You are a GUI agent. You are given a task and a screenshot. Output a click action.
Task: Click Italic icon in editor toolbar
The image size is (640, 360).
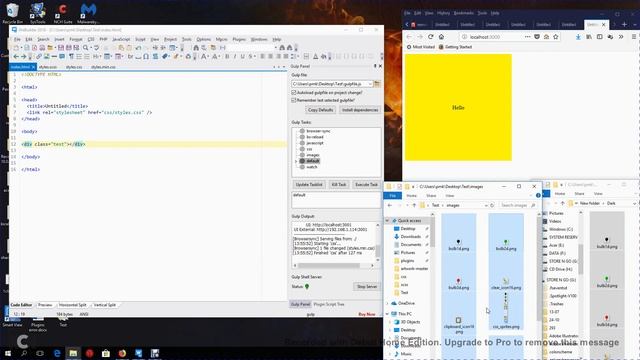(x=235, y=56)
